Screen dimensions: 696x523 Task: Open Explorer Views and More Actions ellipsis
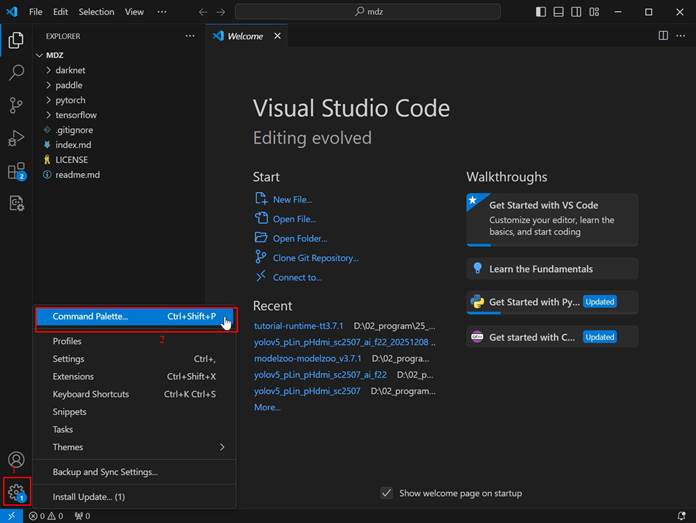[190, 36]
